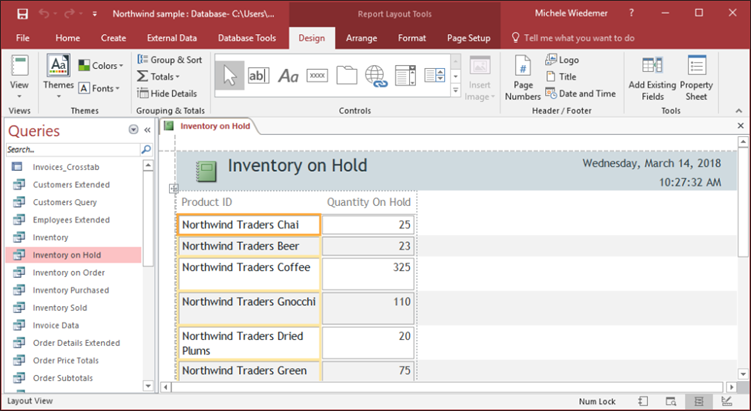Click the Undo arrow in title bar
The width and height of the screenshot is (751, 411).
44,14
